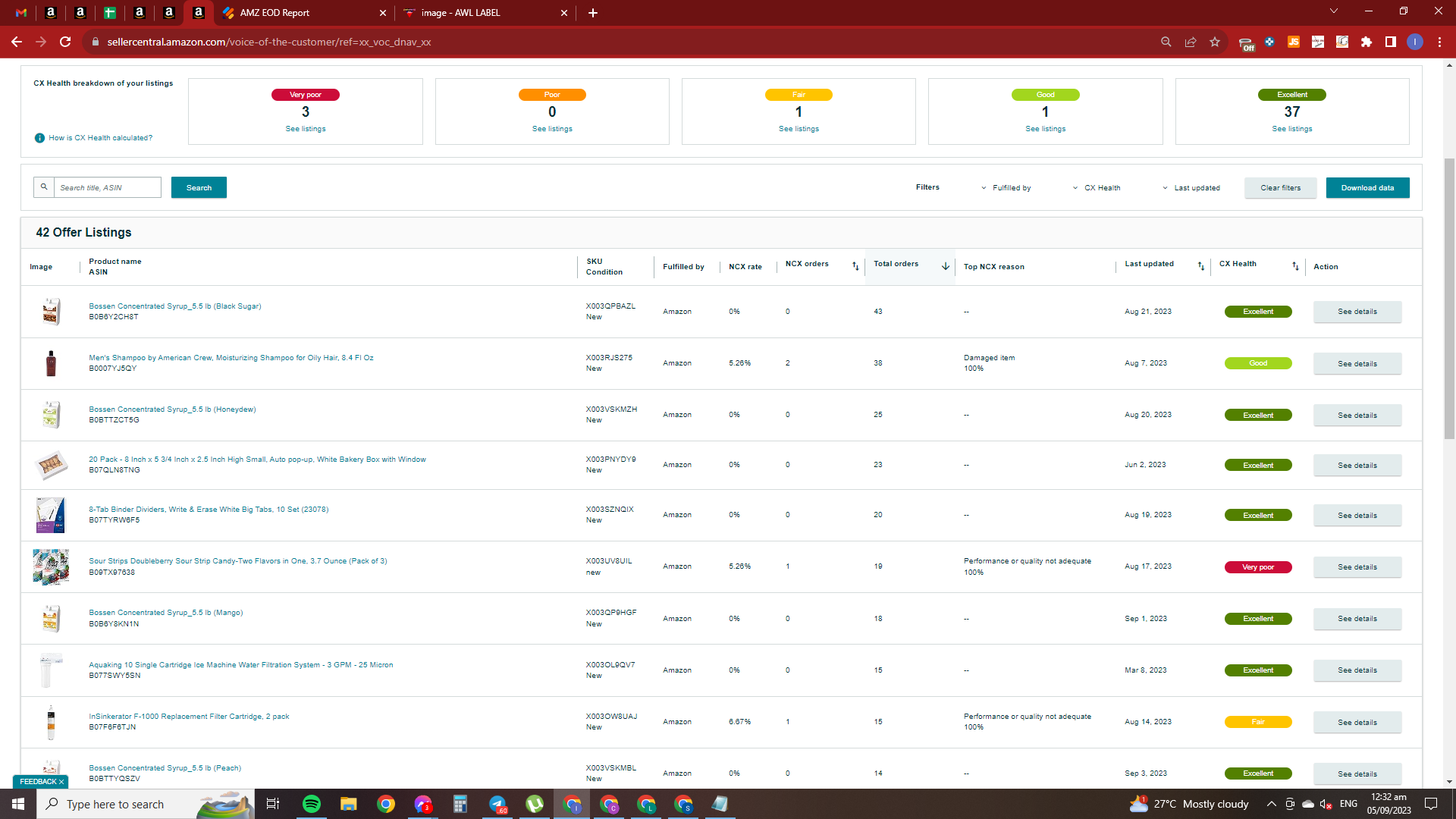Click the Windows taskbar search box
Image resolution: width=1456 pixels, height=819 pixels.
pos(146,804)
